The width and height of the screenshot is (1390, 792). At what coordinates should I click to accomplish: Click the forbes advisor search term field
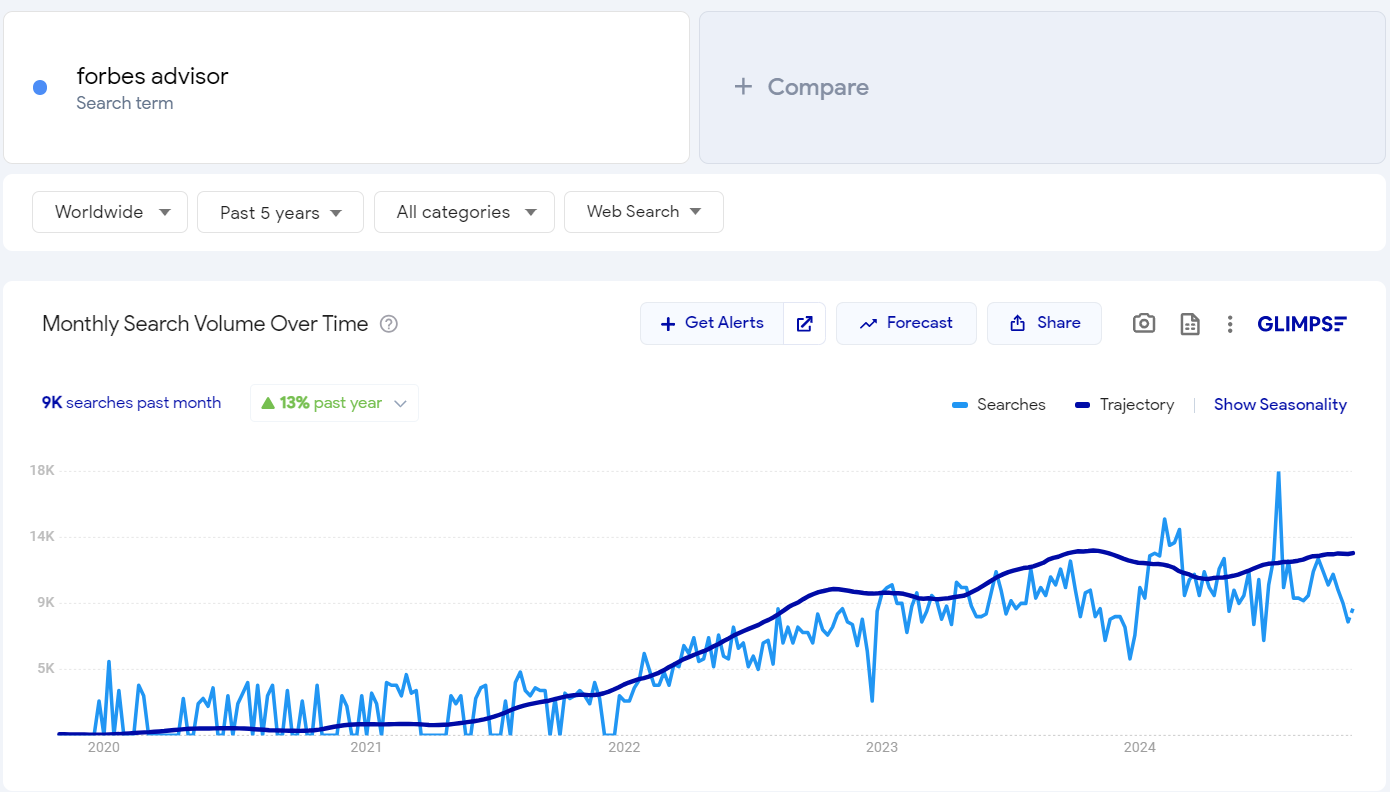click(346, 87)
